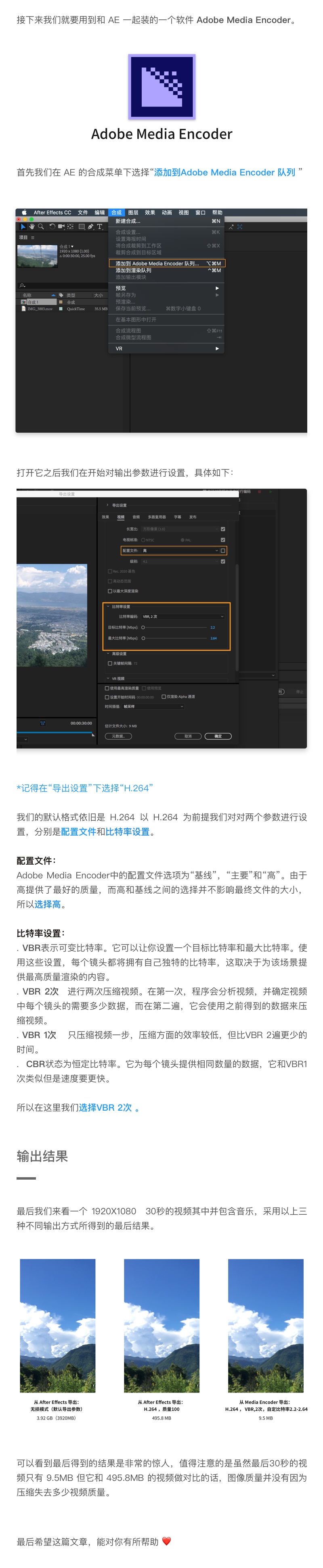Click the project panel search magnifier icon

[x=23, y=285]
